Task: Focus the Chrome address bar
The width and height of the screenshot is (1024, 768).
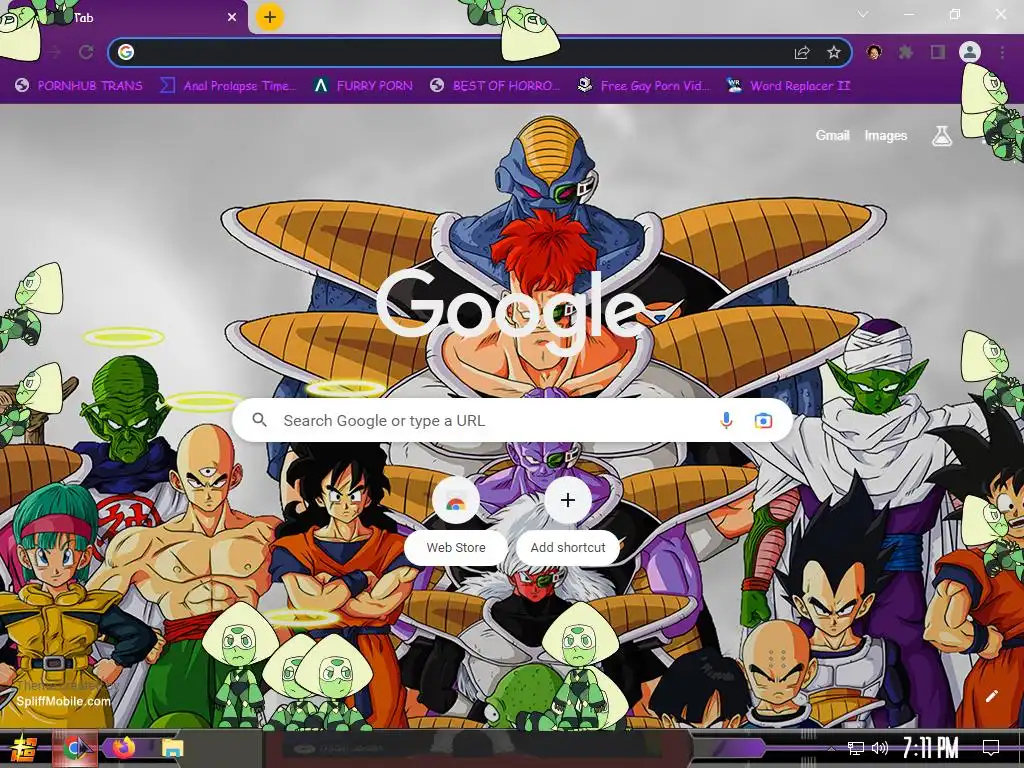Action: tap(480, 52)
